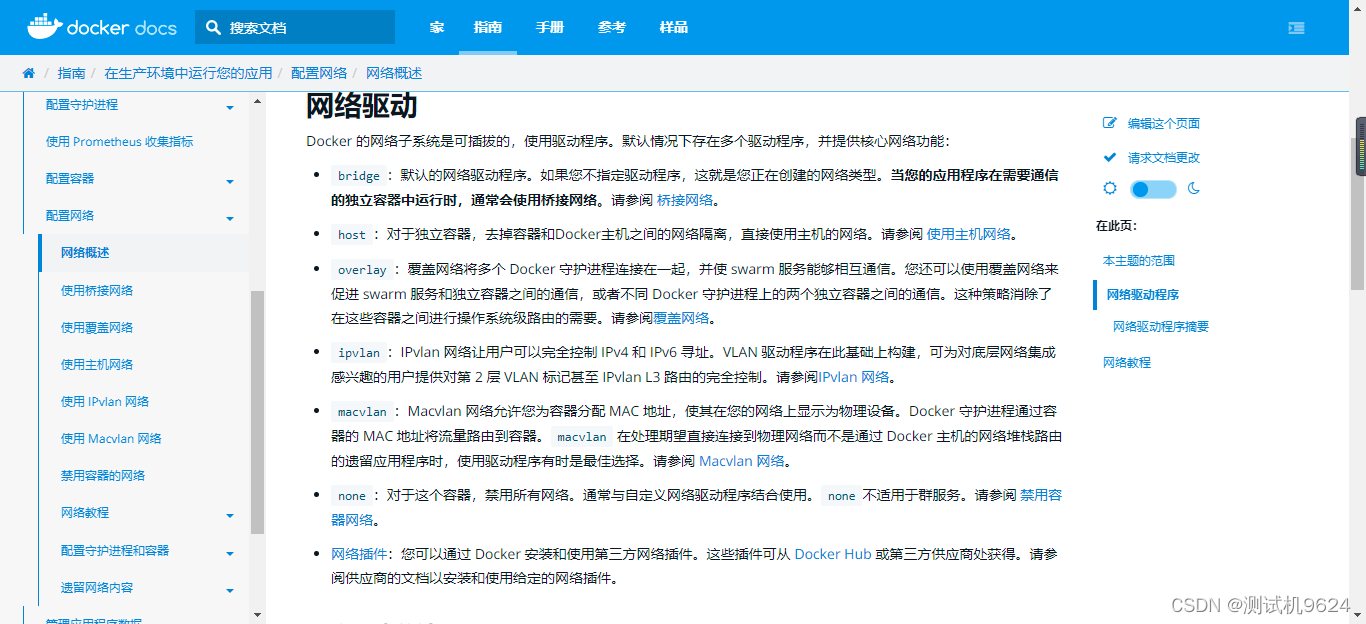Open the 样品 top navigation tab
The width and height of the screenshot is (1366, 624).
click(674, 27)
